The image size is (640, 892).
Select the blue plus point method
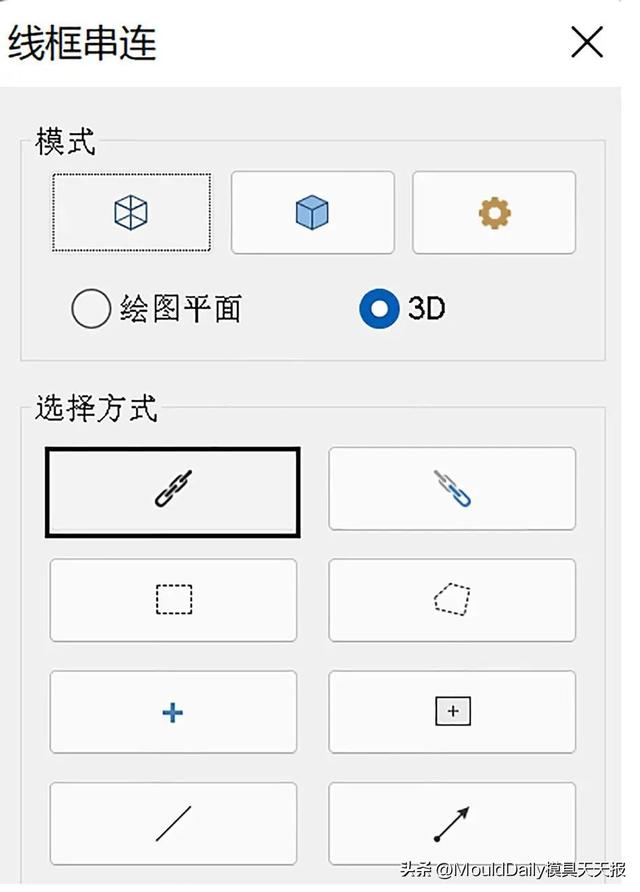(x=173, y=712)
